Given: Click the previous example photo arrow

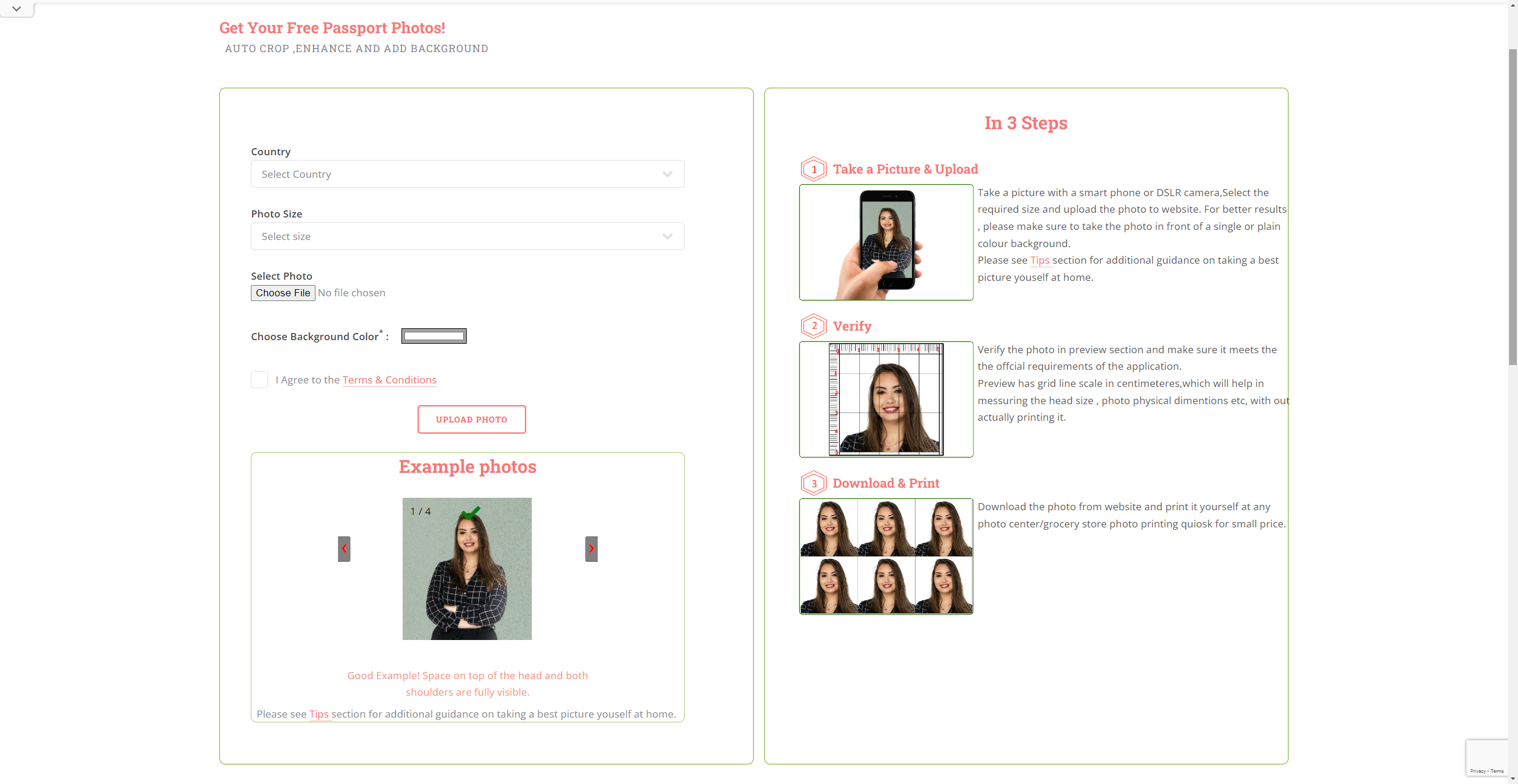Looking at the screenshot, I should click(x=345, y=548).
